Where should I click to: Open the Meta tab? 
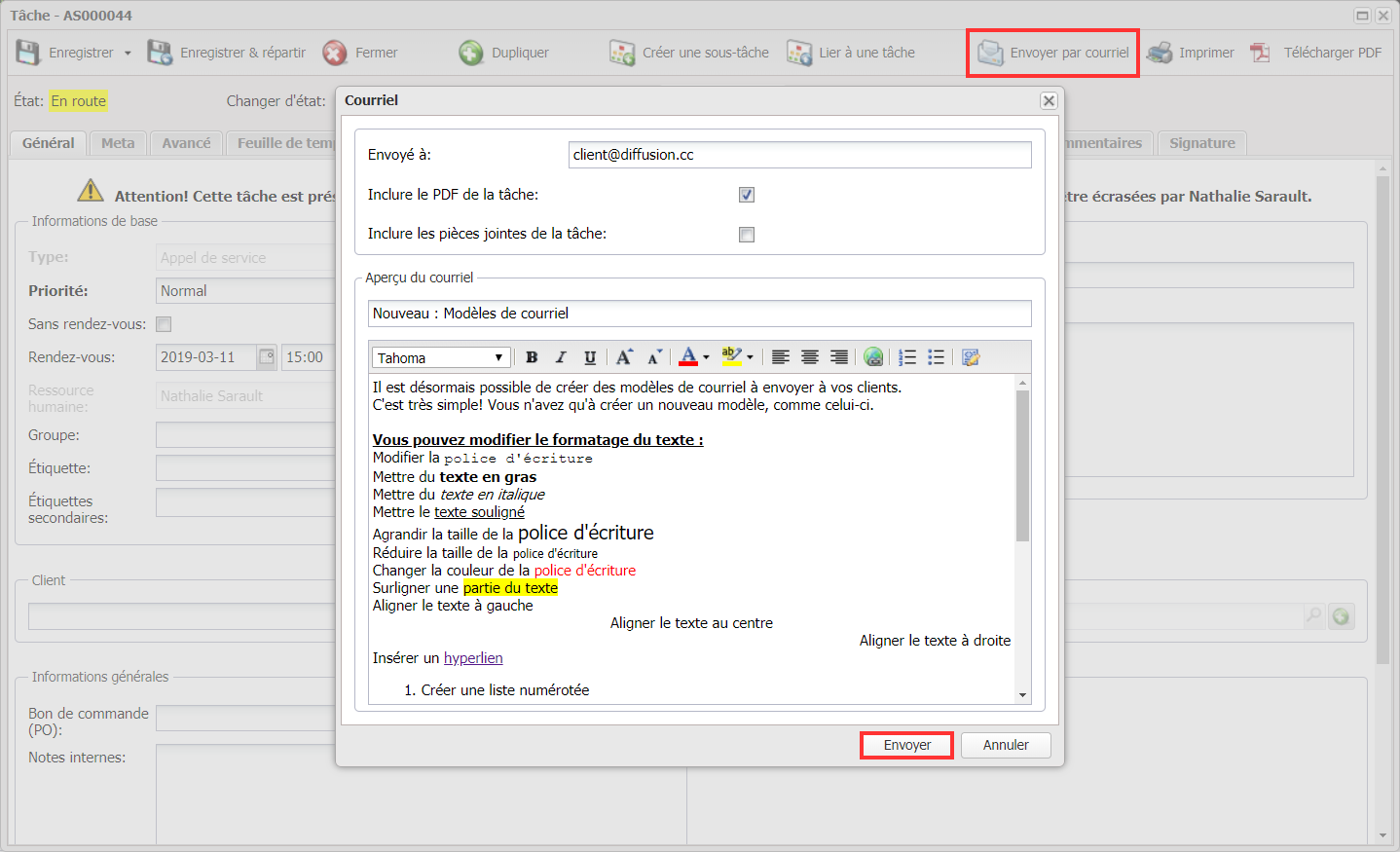click(x=118, y=143)
